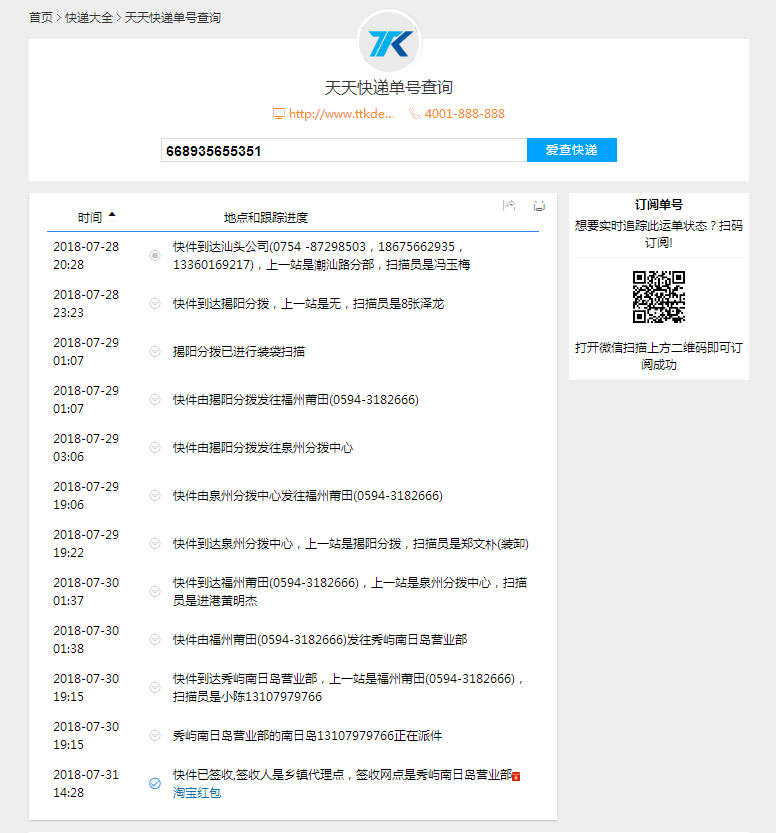Click the phone icon beside 4001-888-888

414,114
